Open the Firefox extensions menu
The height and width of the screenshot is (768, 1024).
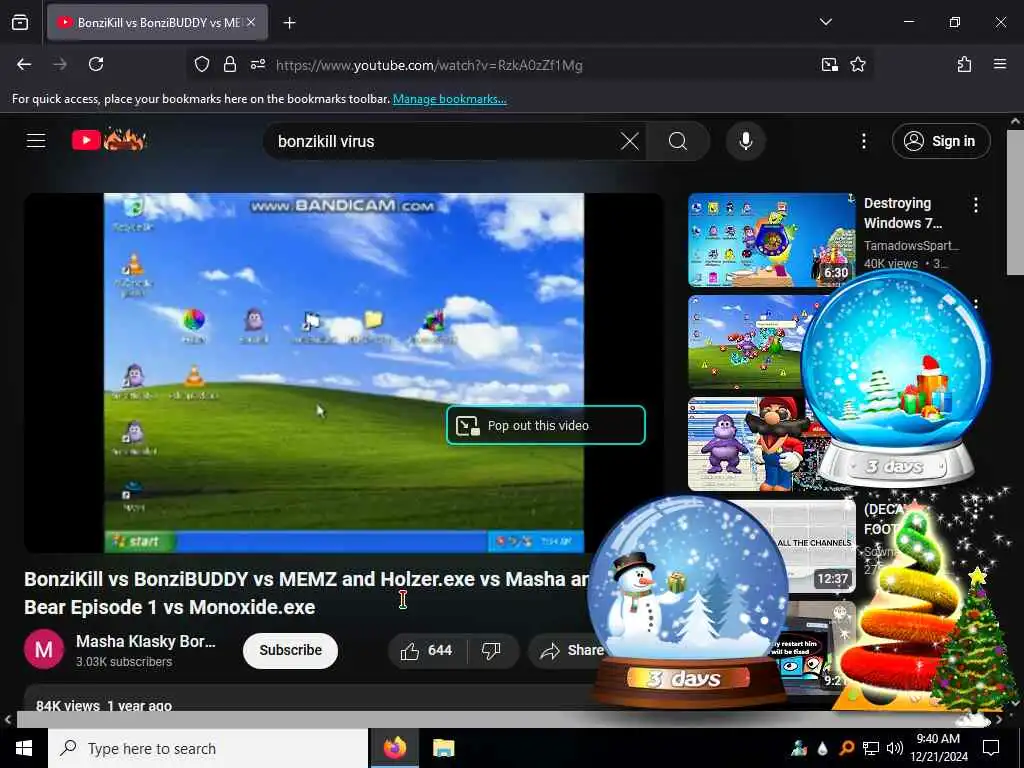click(964, 64)
